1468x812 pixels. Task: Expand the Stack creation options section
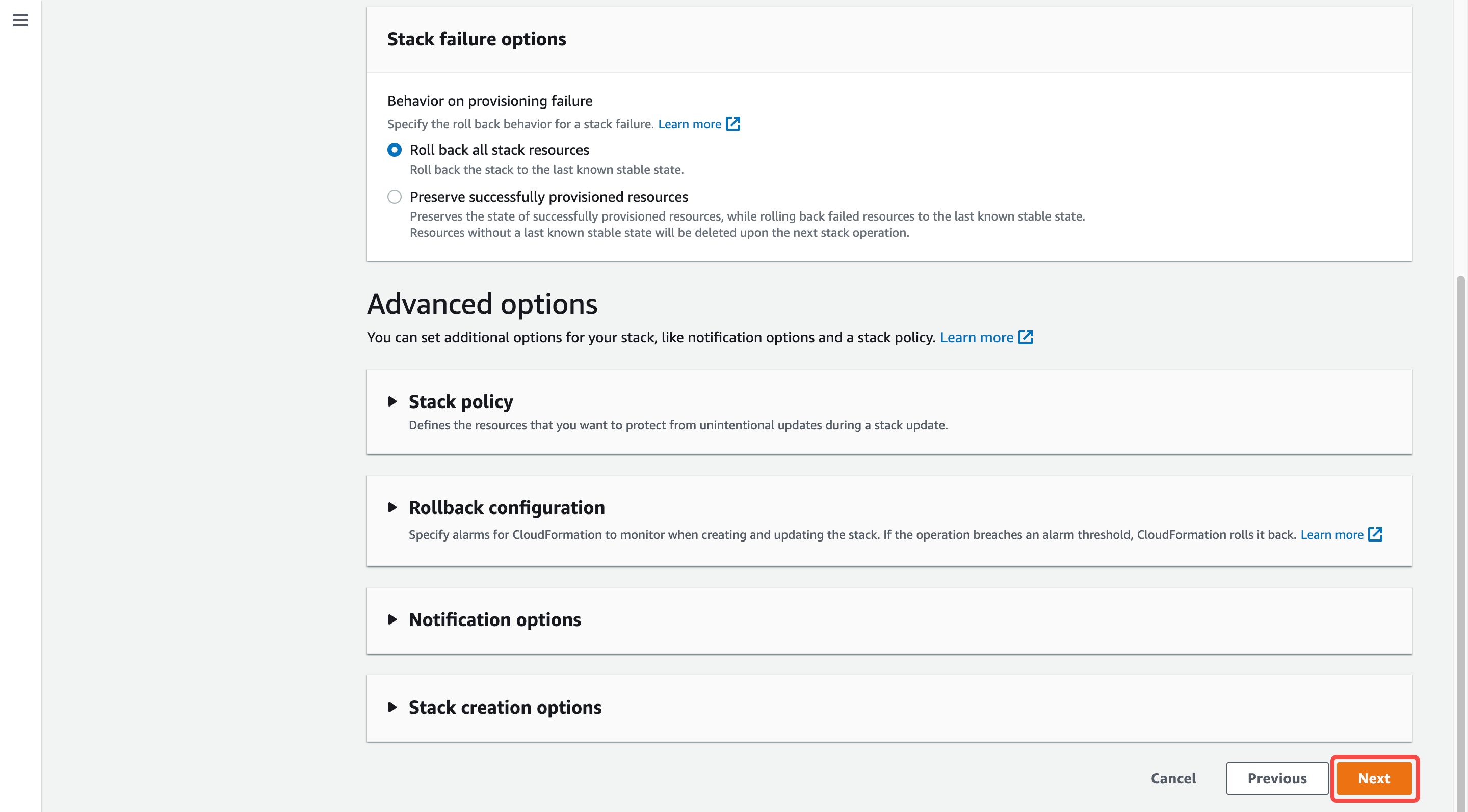392,707
